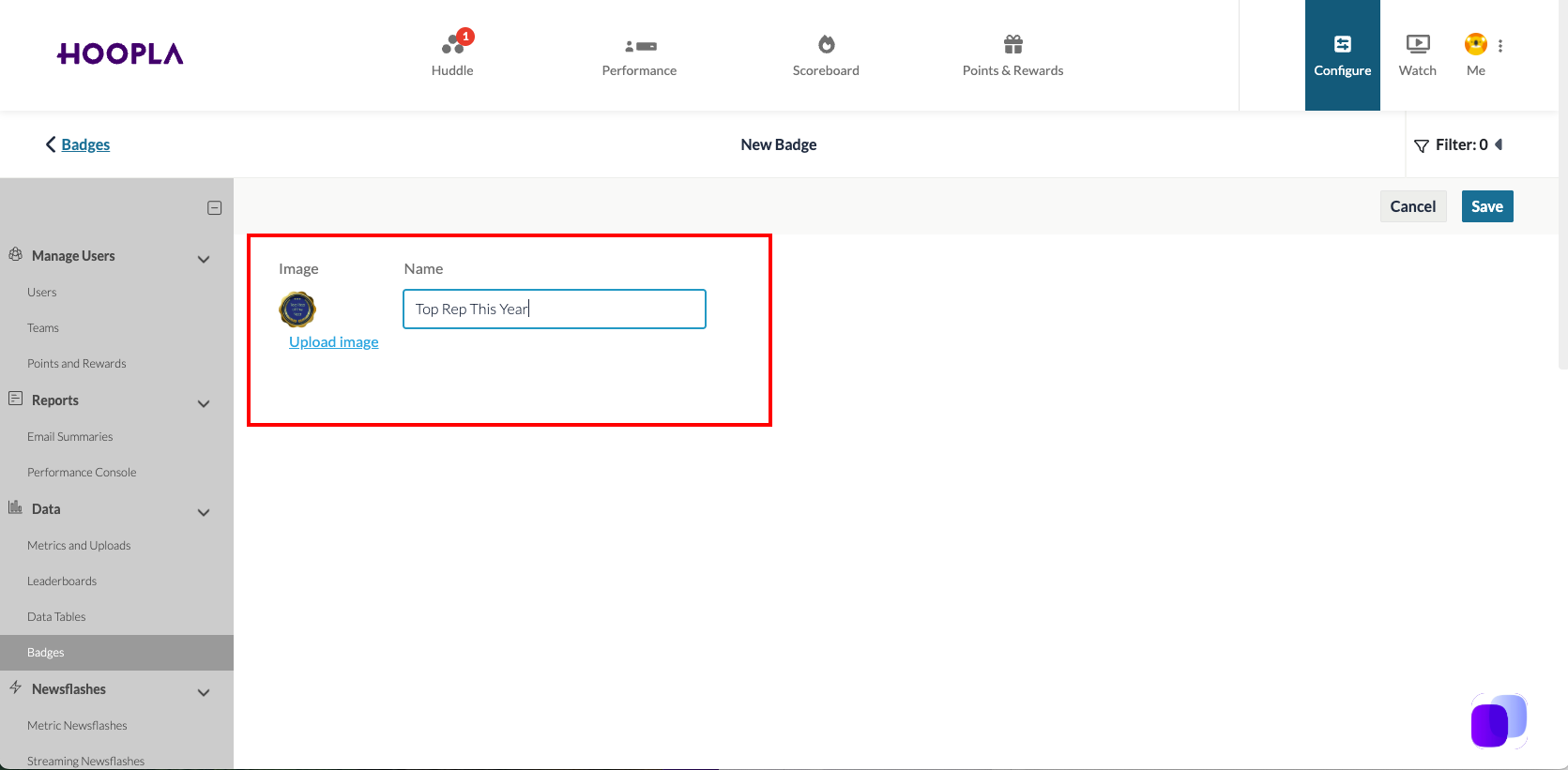1568x770 pixels.
Task: Open the Watch screen icon
Action: coord(1418,44)
